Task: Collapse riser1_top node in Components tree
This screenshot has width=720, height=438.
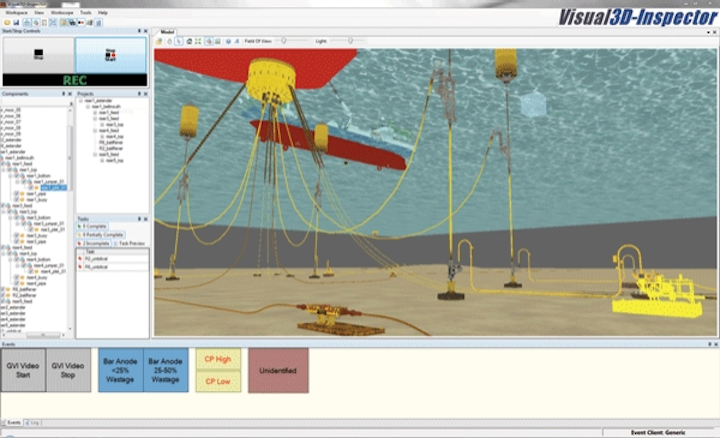Action: (3, 170)
